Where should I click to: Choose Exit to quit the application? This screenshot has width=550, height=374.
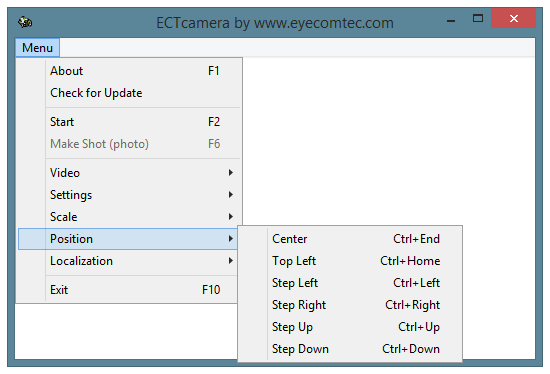click(x=128, y=290)
